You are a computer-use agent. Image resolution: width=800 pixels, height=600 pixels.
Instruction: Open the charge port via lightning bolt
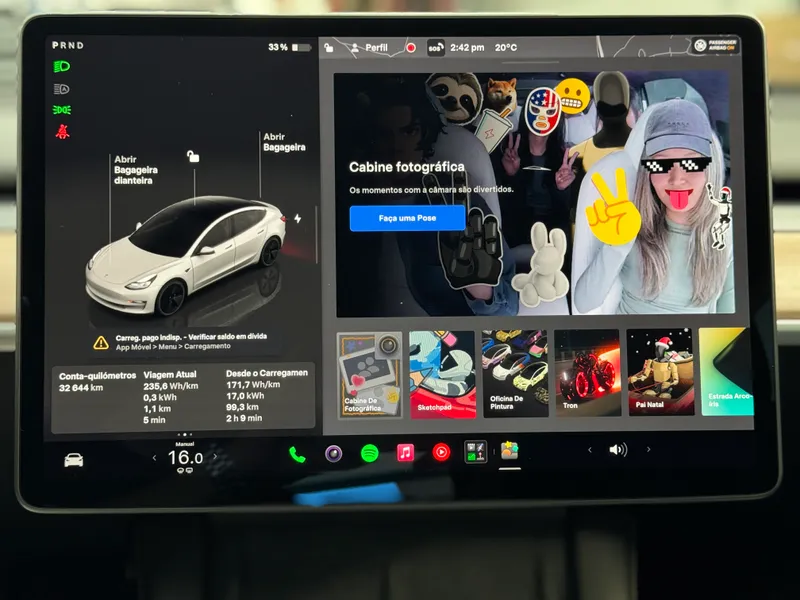pos(297,219)
